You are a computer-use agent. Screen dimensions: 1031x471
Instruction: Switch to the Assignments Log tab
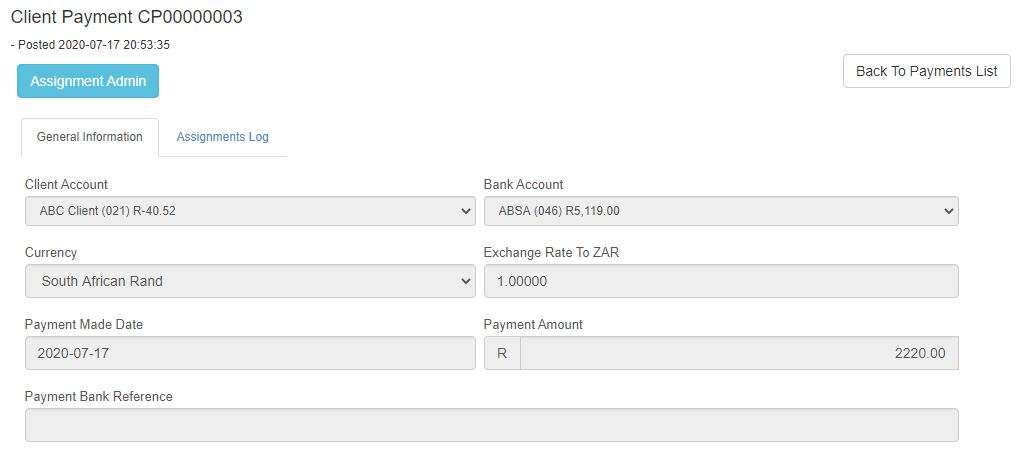(x=222, y=137)
